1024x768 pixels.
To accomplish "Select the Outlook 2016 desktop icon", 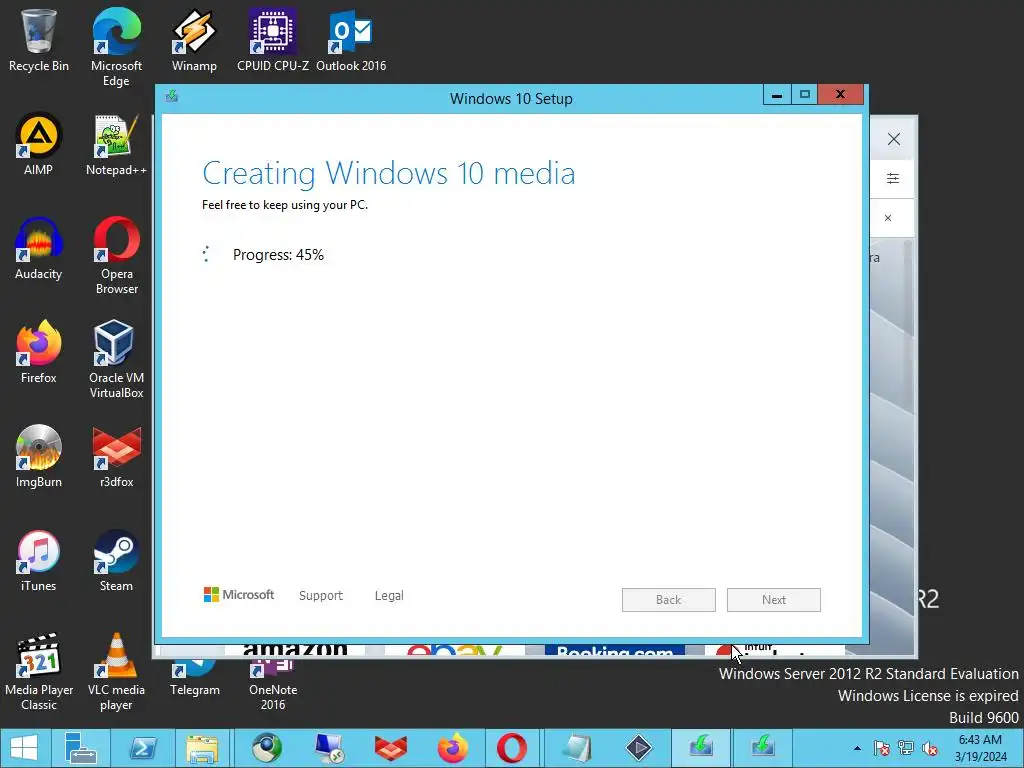I will pyautogui.click(x=351, y=39).
